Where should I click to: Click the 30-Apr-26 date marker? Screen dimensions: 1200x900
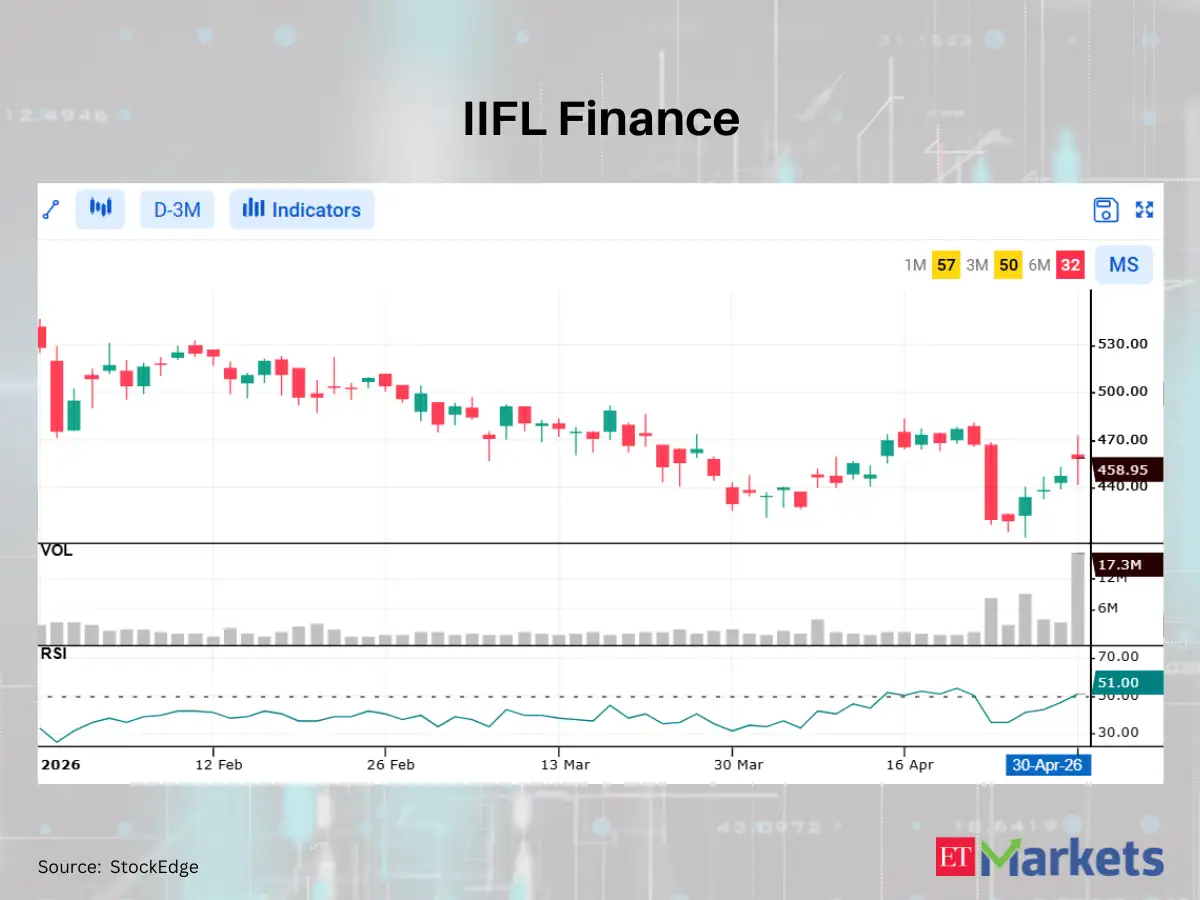1048,765
